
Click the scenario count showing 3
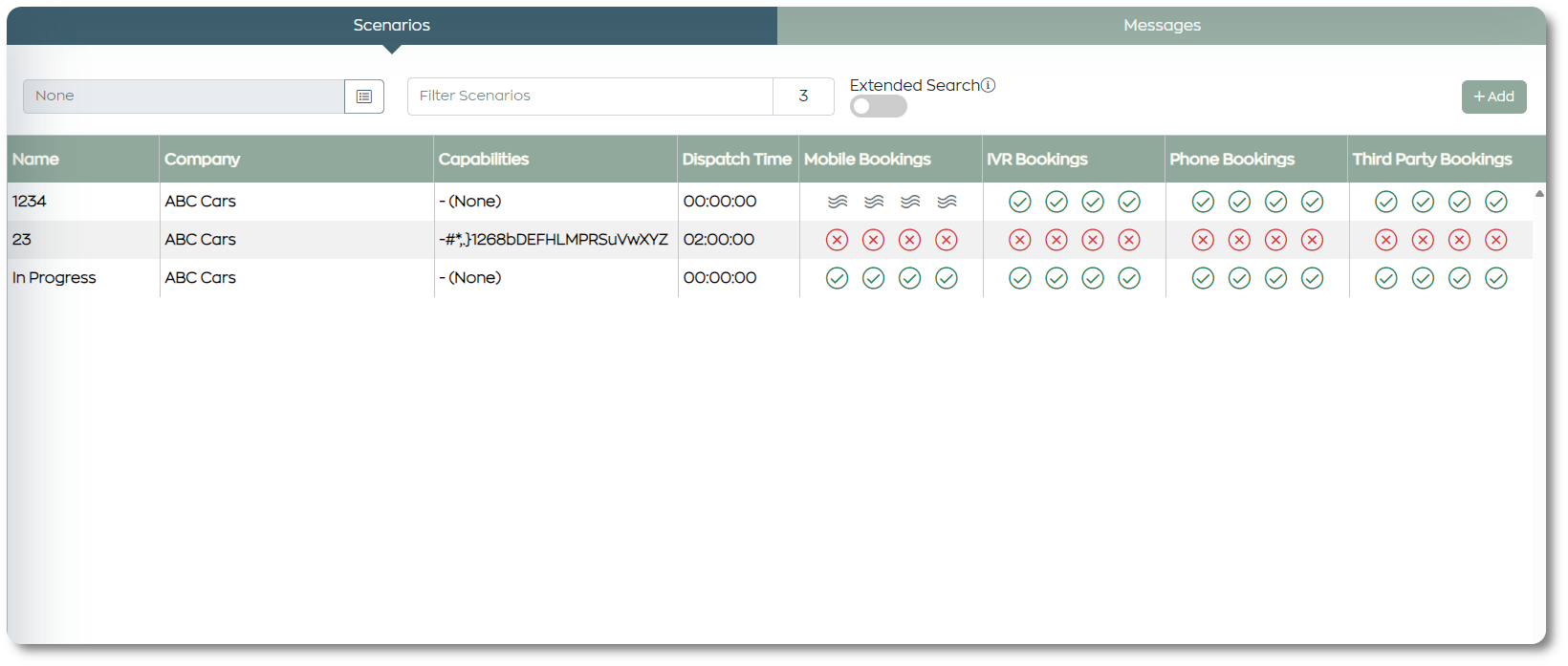[803, 97]
